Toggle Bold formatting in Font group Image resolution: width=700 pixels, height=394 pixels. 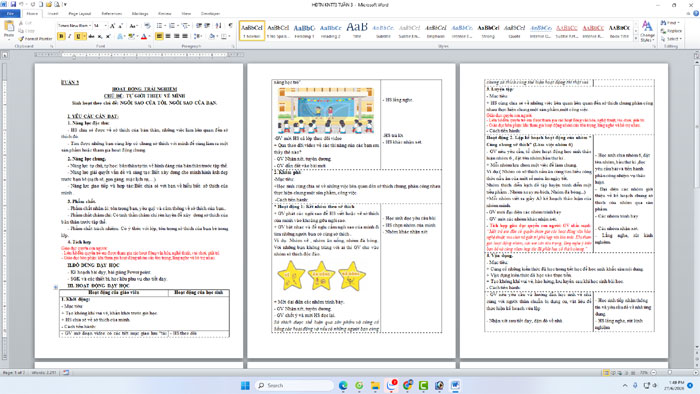[61, 36]
